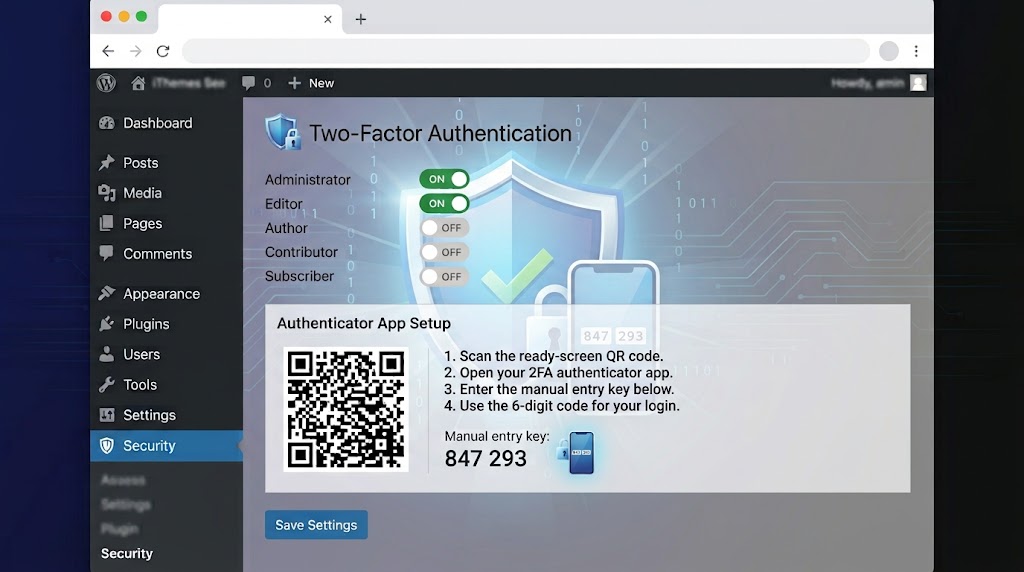The image size is (1024, 572).
Task: Click the Pages icon in sidebar
Action: coord(106,223)
